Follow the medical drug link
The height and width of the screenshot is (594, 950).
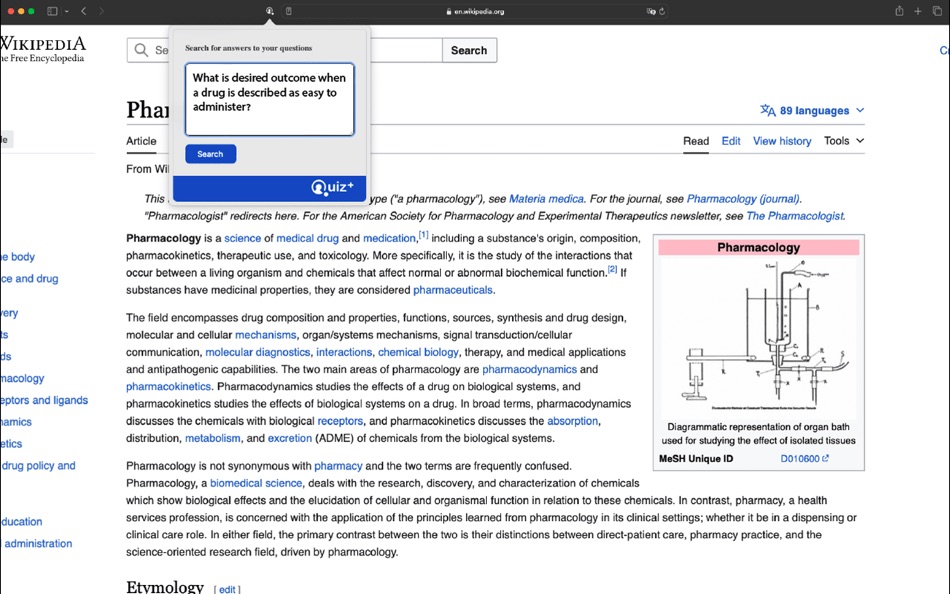click(x=307, y=238)
